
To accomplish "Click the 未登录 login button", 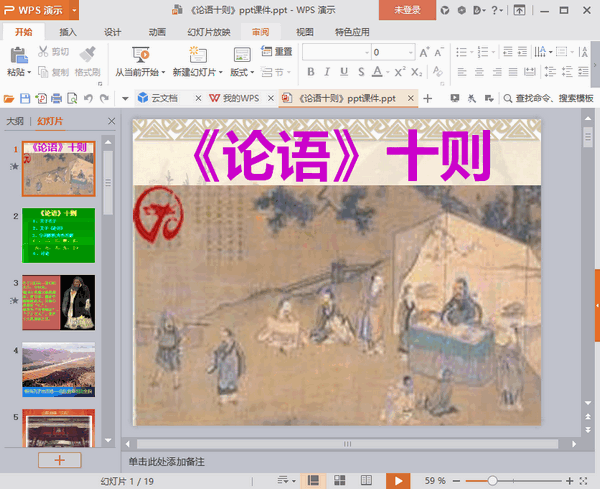I will point(408,10).
